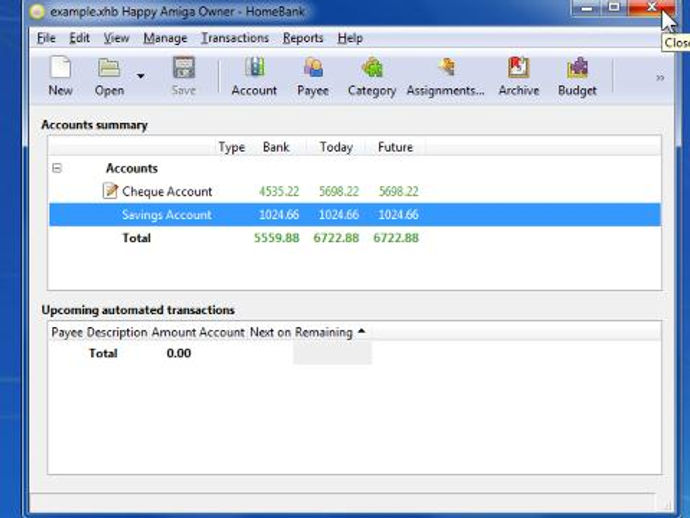Open the Manage menu
Viewport: 690px width, 518px height.
(x=165, y=38)
